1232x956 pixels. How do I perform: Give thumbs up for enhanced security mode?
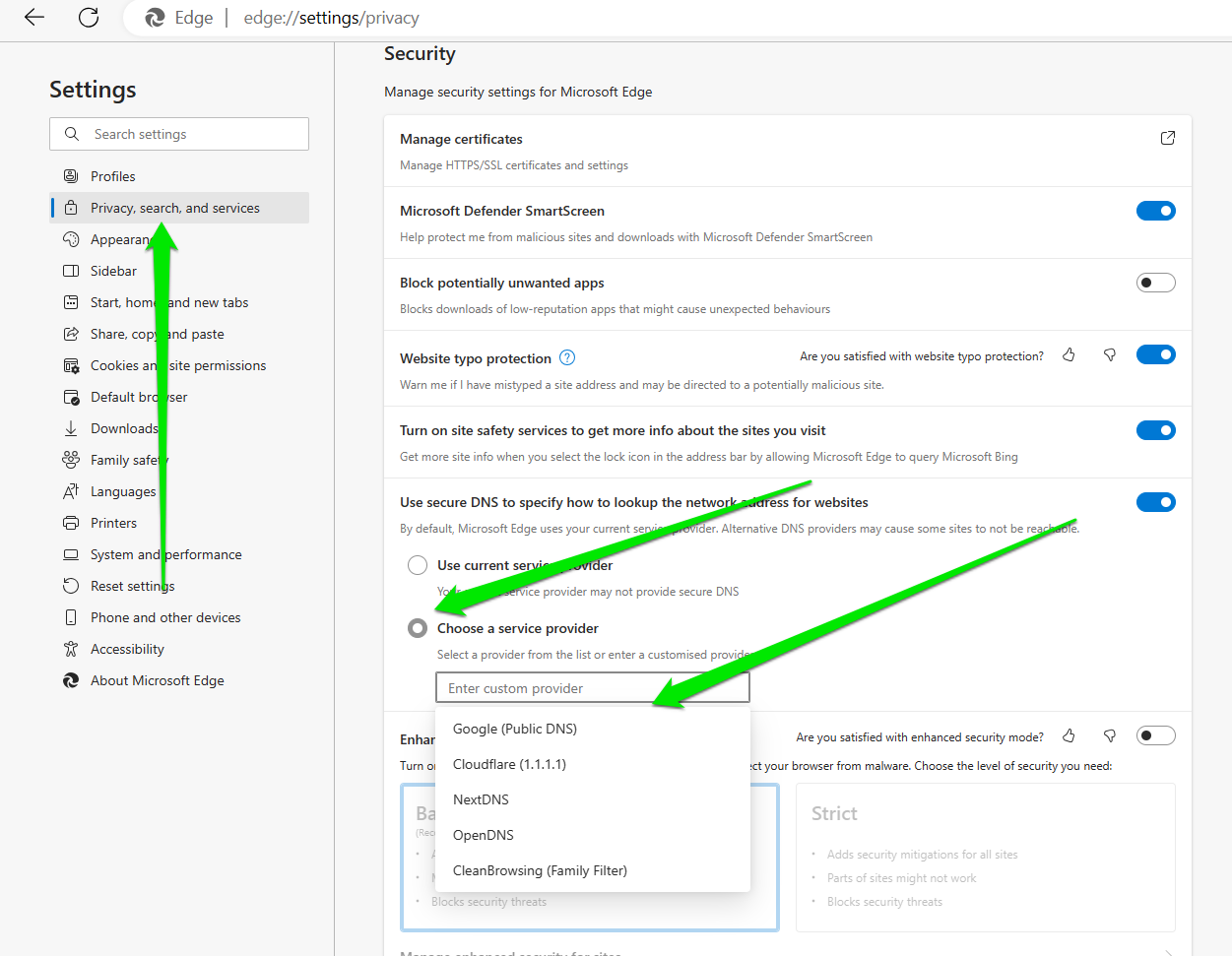pos(1069,736)
